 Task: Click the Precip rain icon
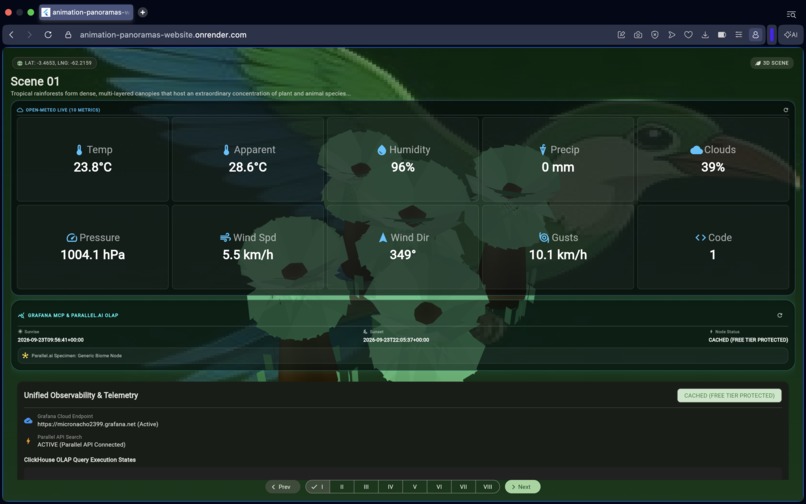(x=543, y=150)
